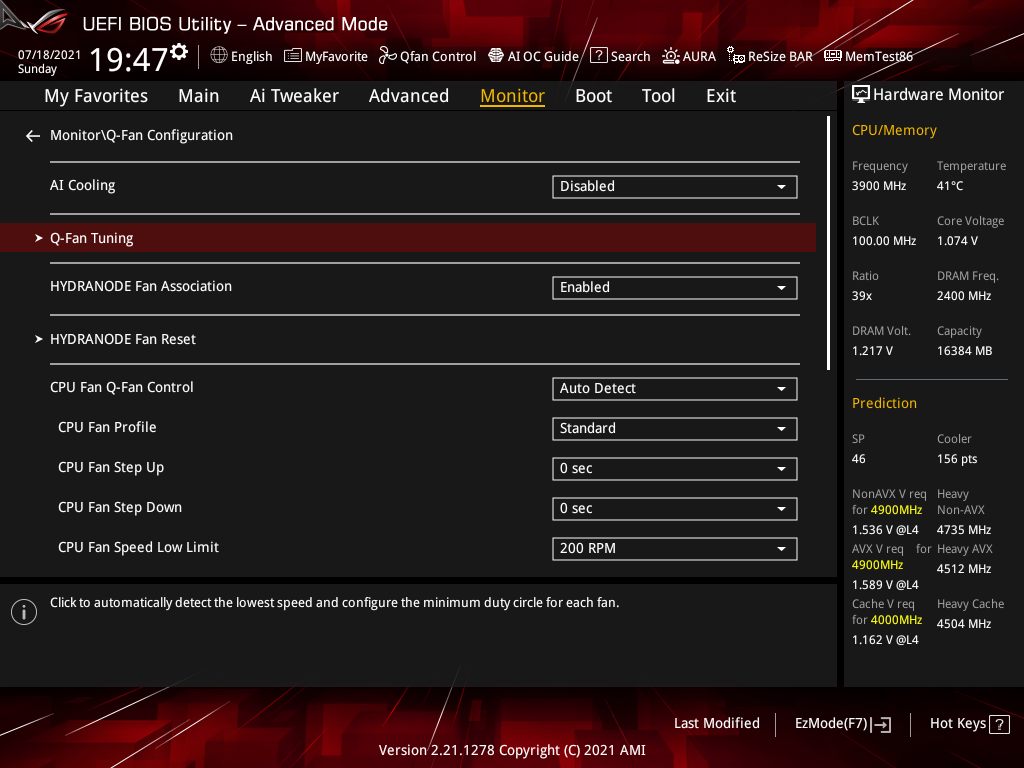Disable HYDRANODE Fan Association
This screenshot has width=1024, height=768.
(x=674, y=287)
